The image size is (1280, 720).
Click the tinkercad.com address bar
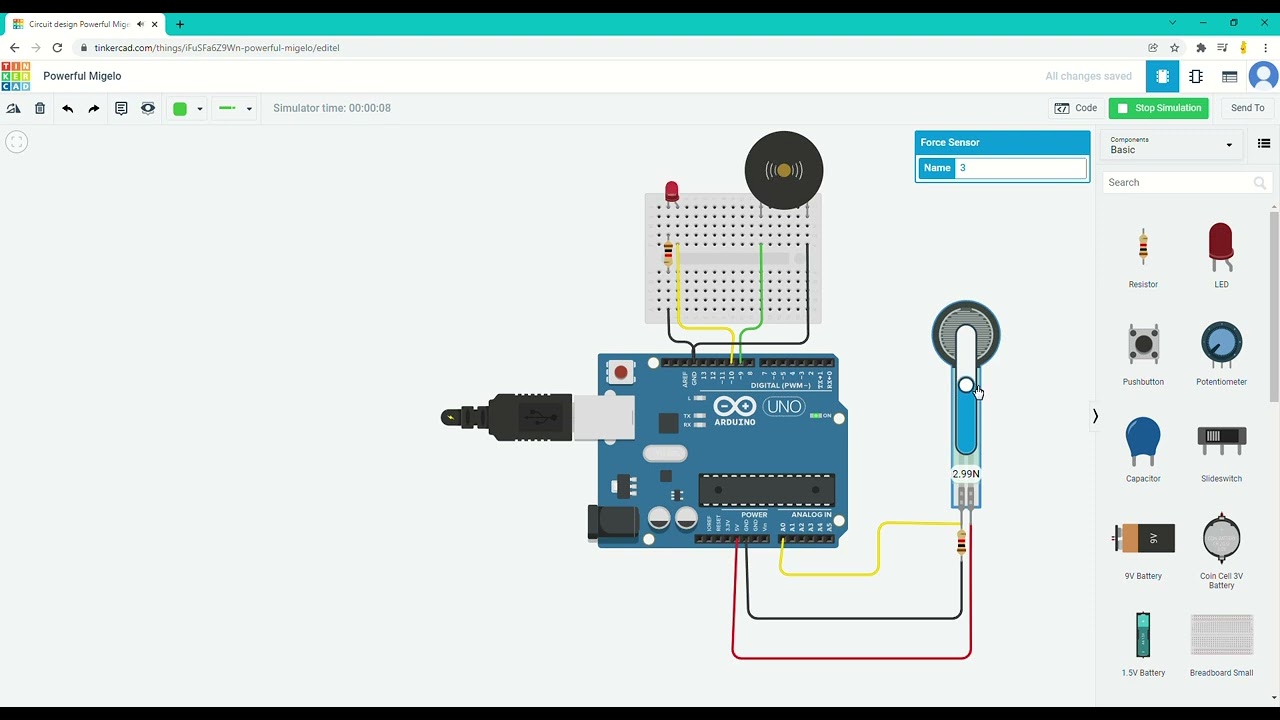(217, 48)
